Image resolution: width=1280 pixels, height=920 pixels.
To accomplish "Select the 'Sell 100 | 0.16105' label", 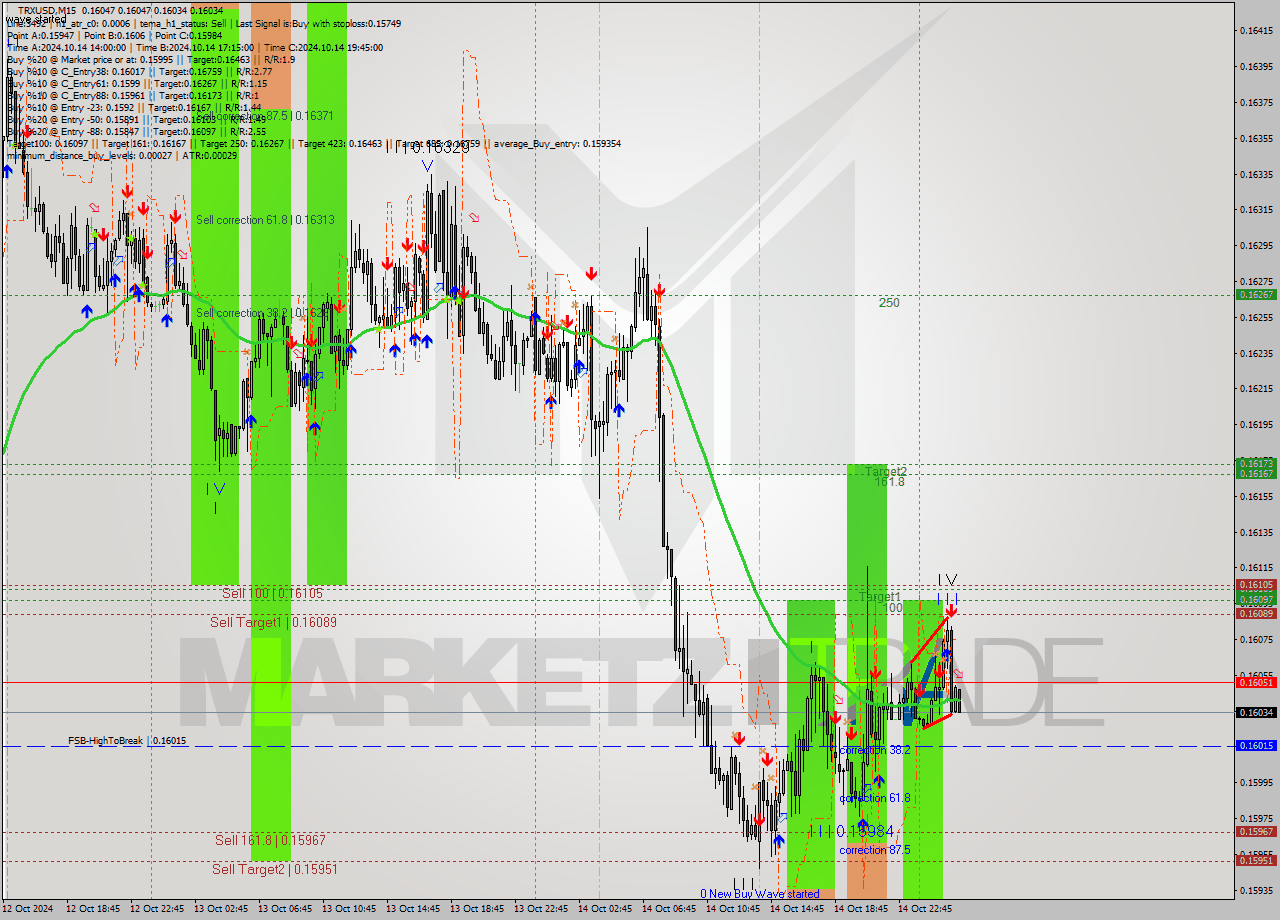I will click(x=272, y=593).
